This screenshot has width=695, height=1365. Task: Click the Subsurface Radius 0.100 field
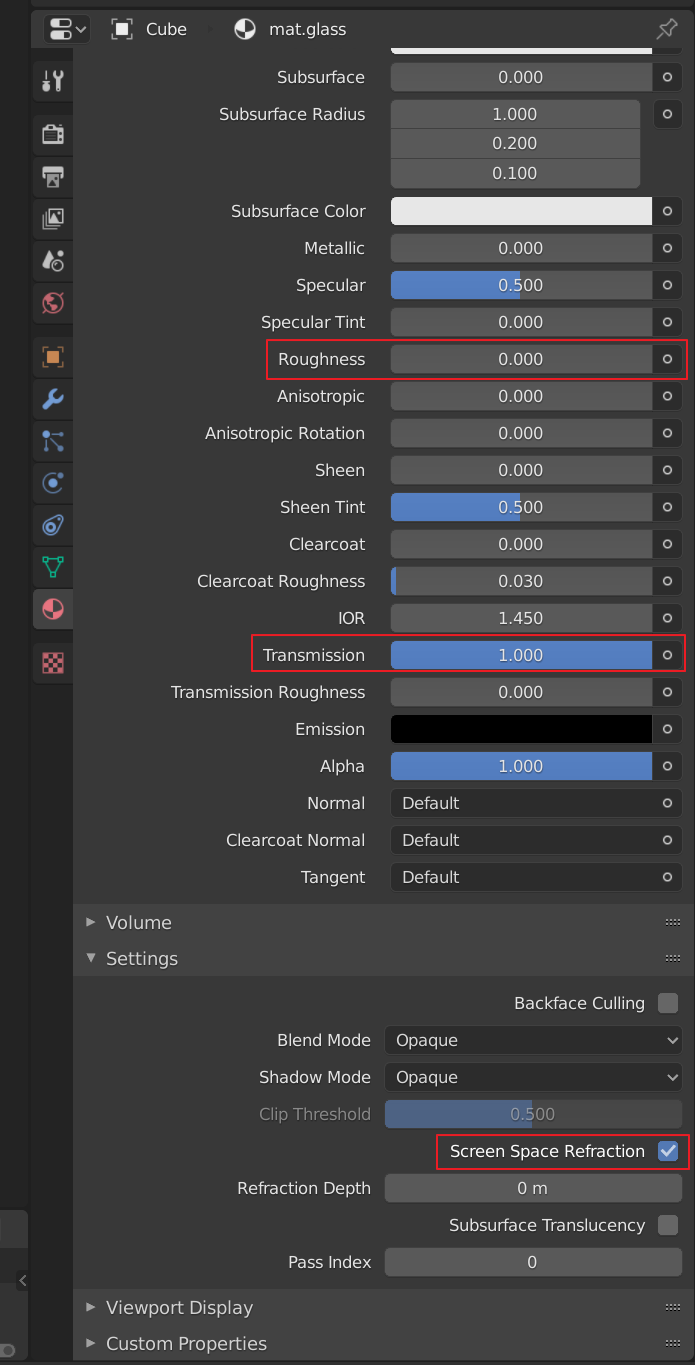(515, 173)
